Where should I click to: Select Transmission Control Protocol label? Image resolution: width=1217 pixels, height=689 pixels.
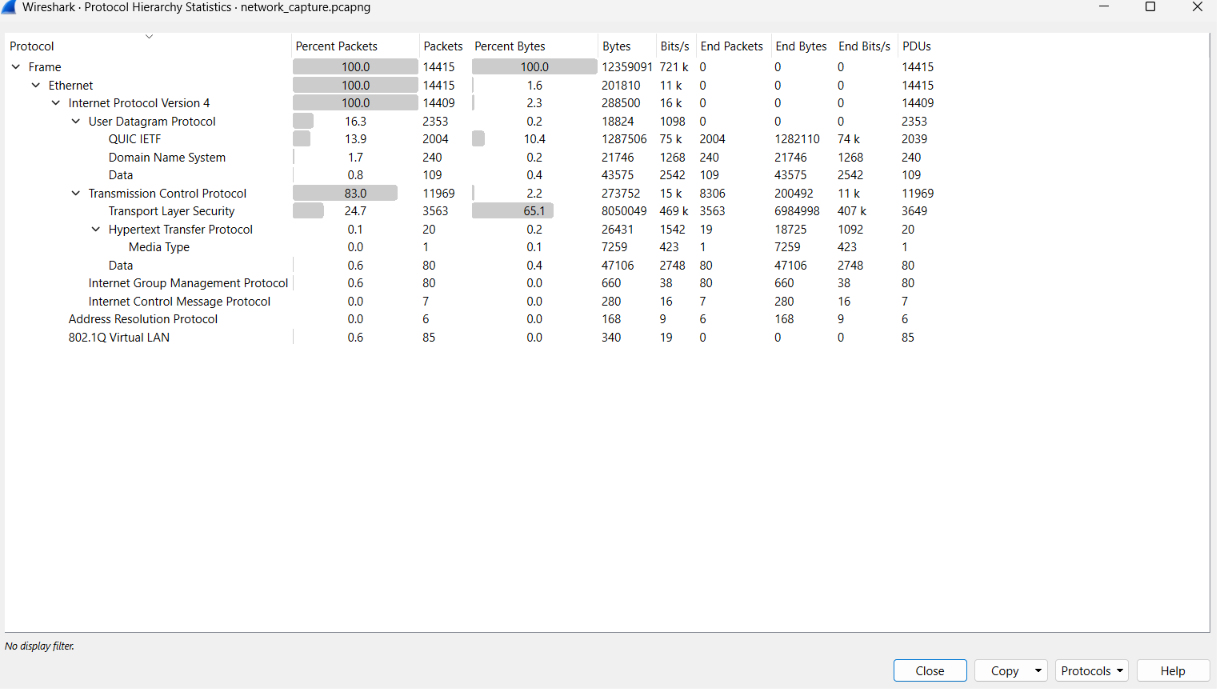[x=168, y=193]
